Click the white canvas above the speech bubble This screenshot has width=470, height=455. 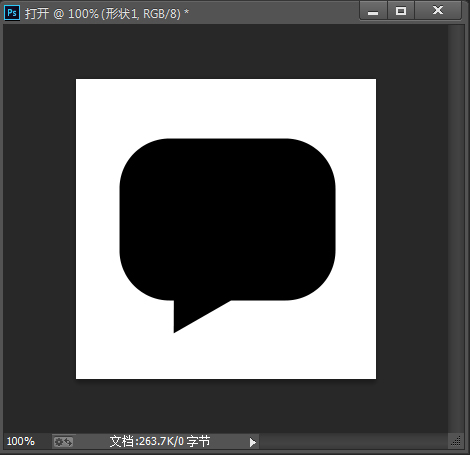226,108
